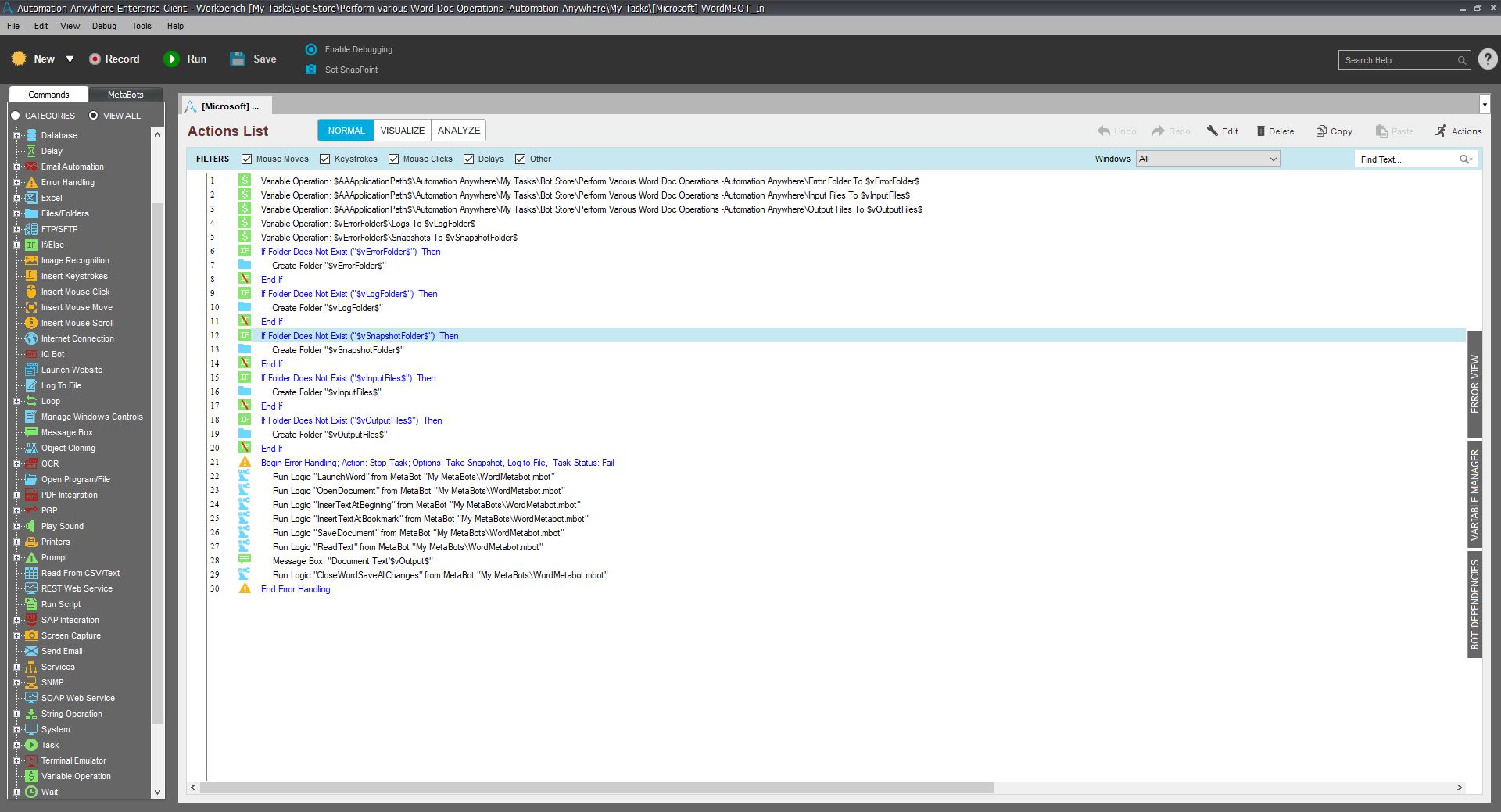Click the Save floppy disk icon

(238, 59)
